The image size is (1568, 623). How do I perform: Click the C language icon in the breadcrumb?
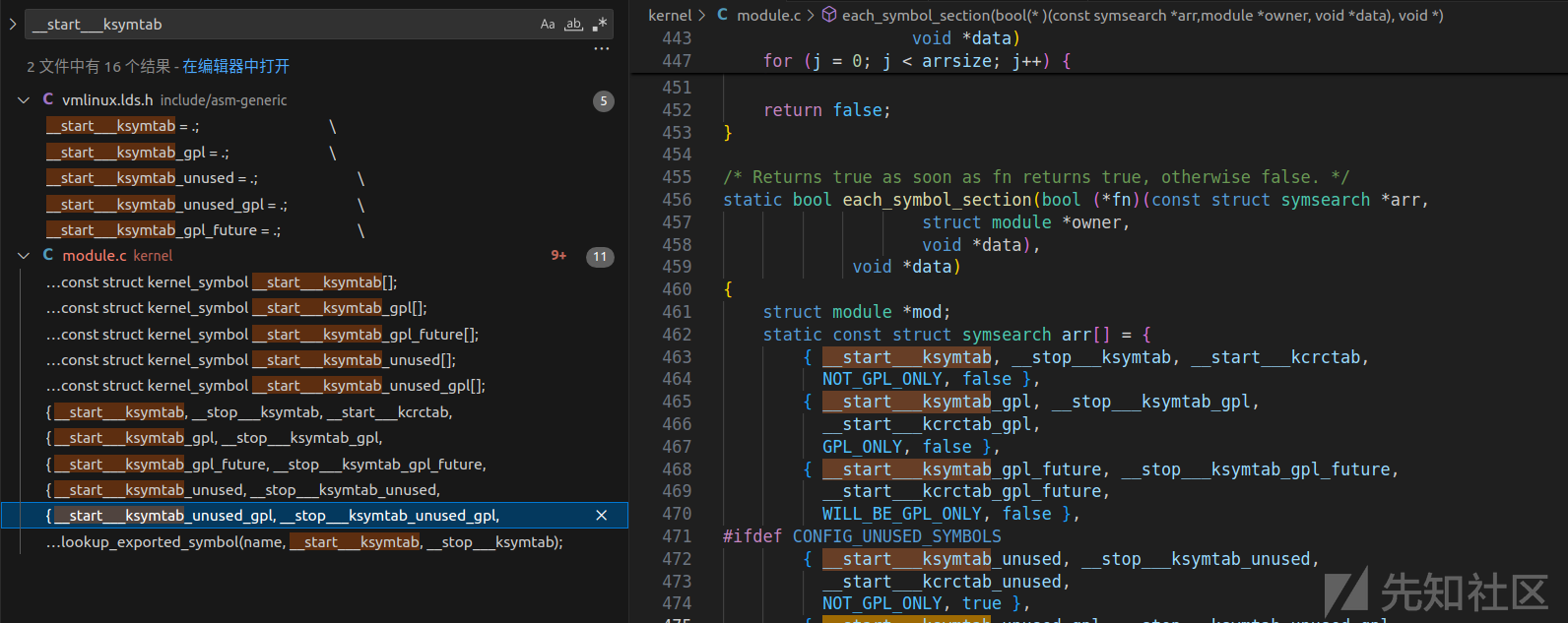point(723,15)
